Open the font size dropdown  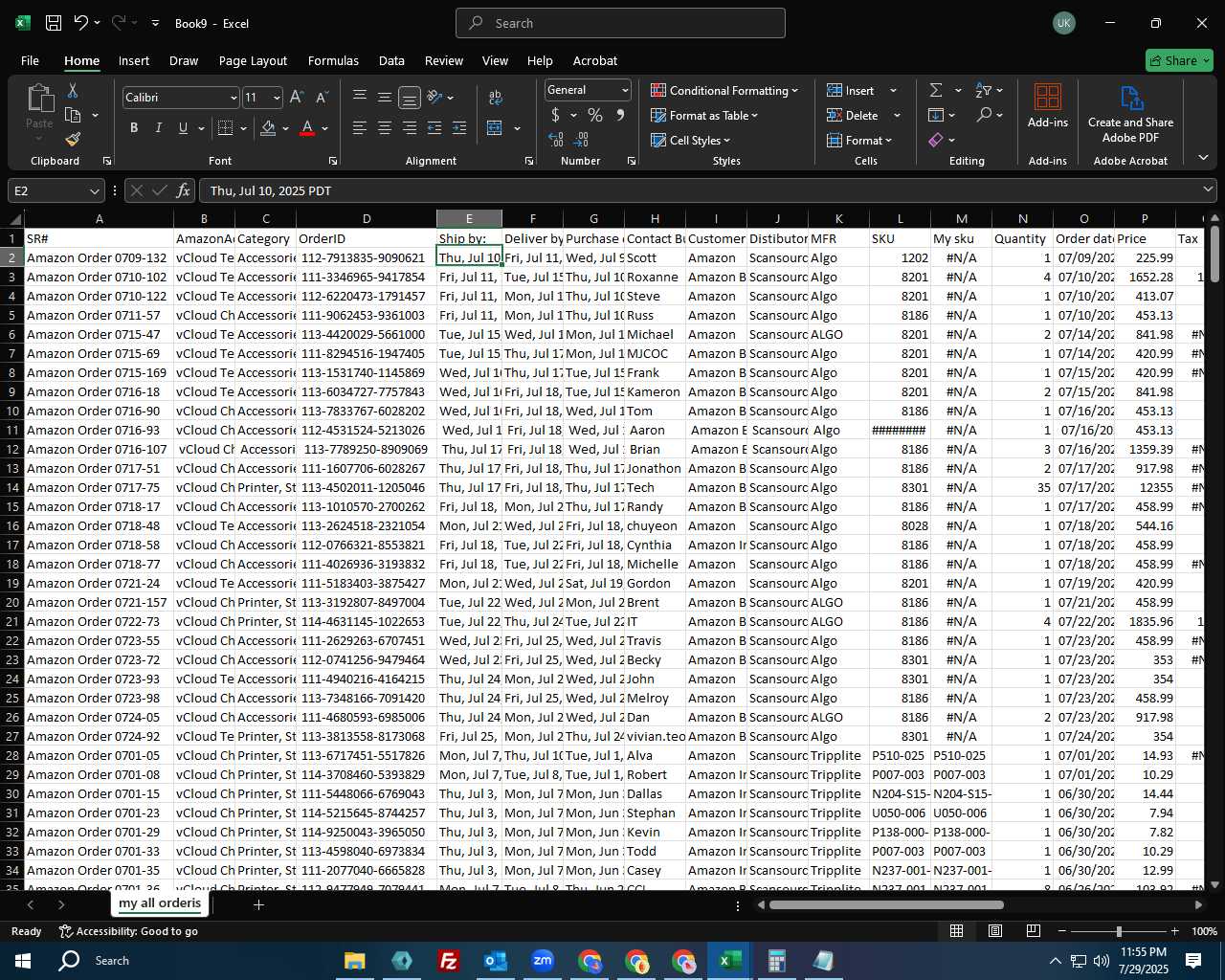[277, 98]
